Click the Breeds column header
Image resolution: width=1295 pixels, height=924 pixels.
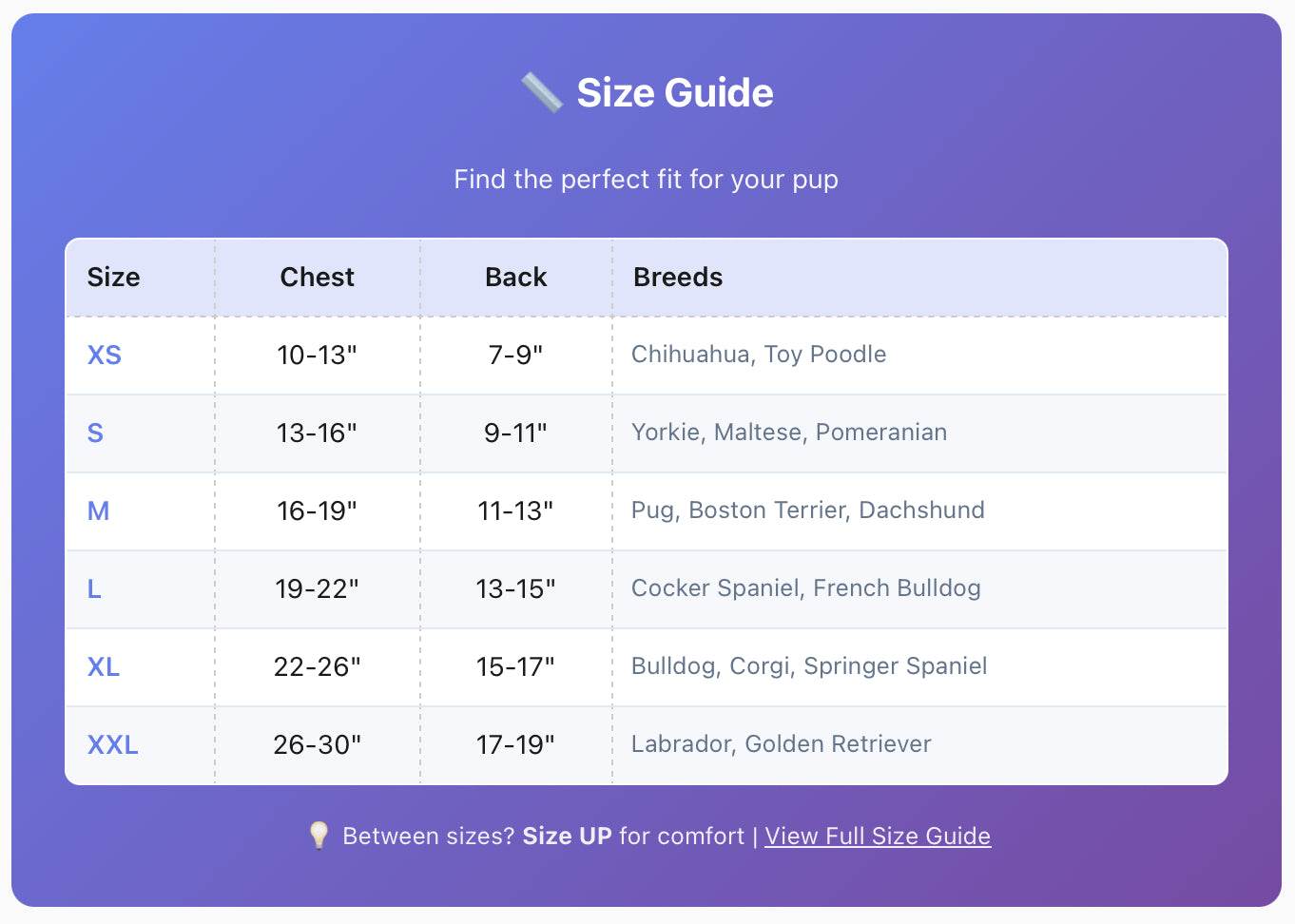[678, 277]
